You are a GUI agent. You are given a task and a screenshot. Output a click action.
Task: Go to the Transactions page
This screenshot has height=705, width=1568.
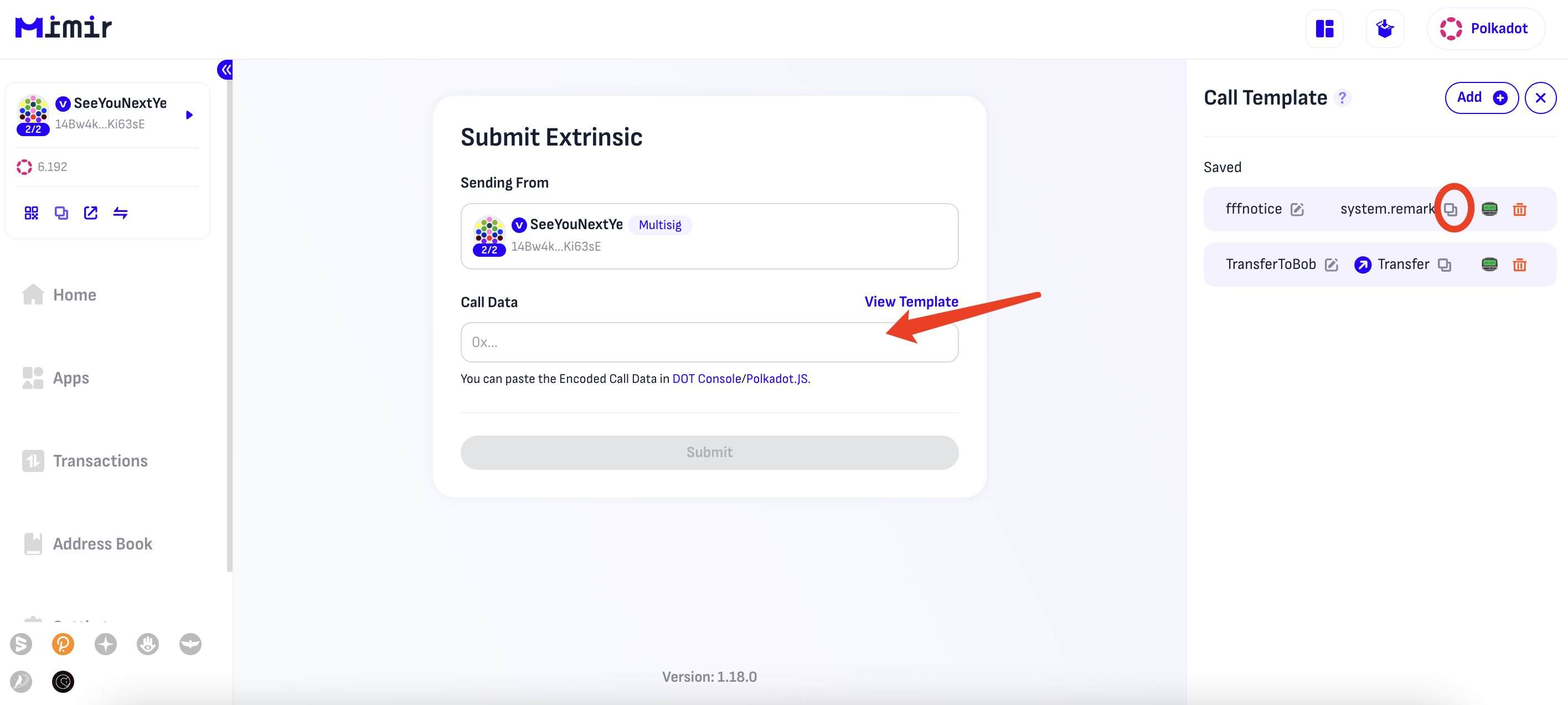(100, 460)
